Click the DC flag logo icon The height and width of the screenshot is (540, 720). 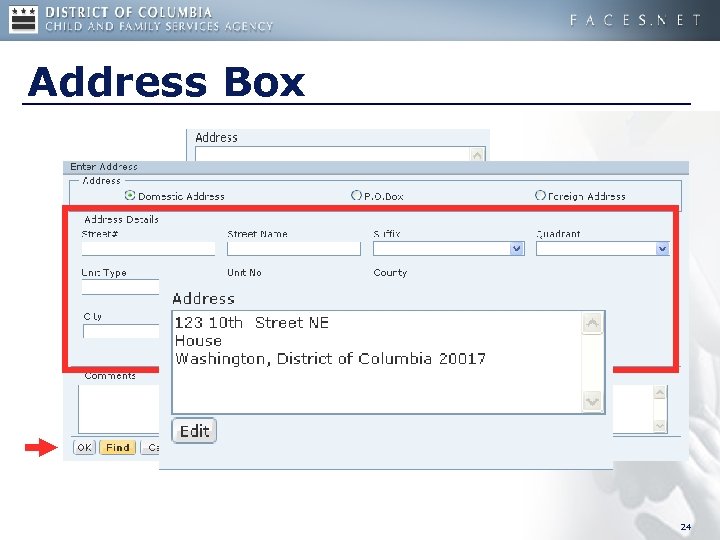point(23,20)
